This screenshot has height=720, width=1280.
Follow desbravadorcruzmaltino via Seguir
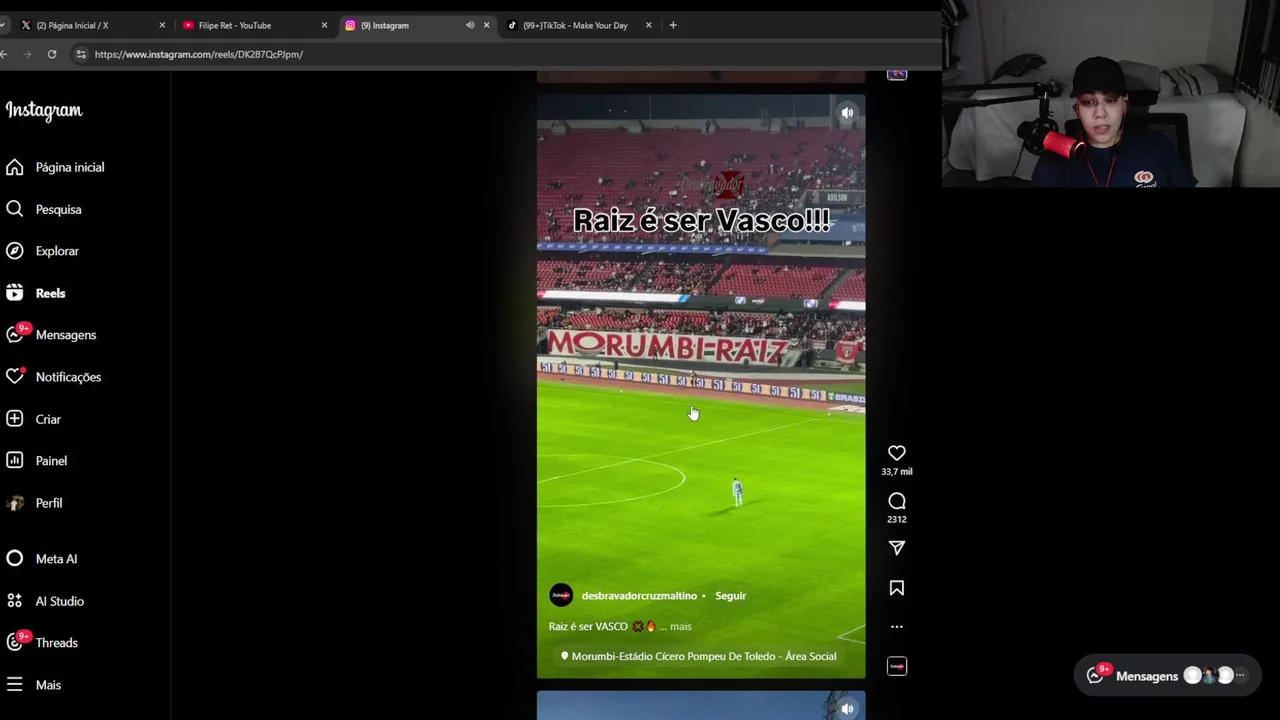coord(731,596)
